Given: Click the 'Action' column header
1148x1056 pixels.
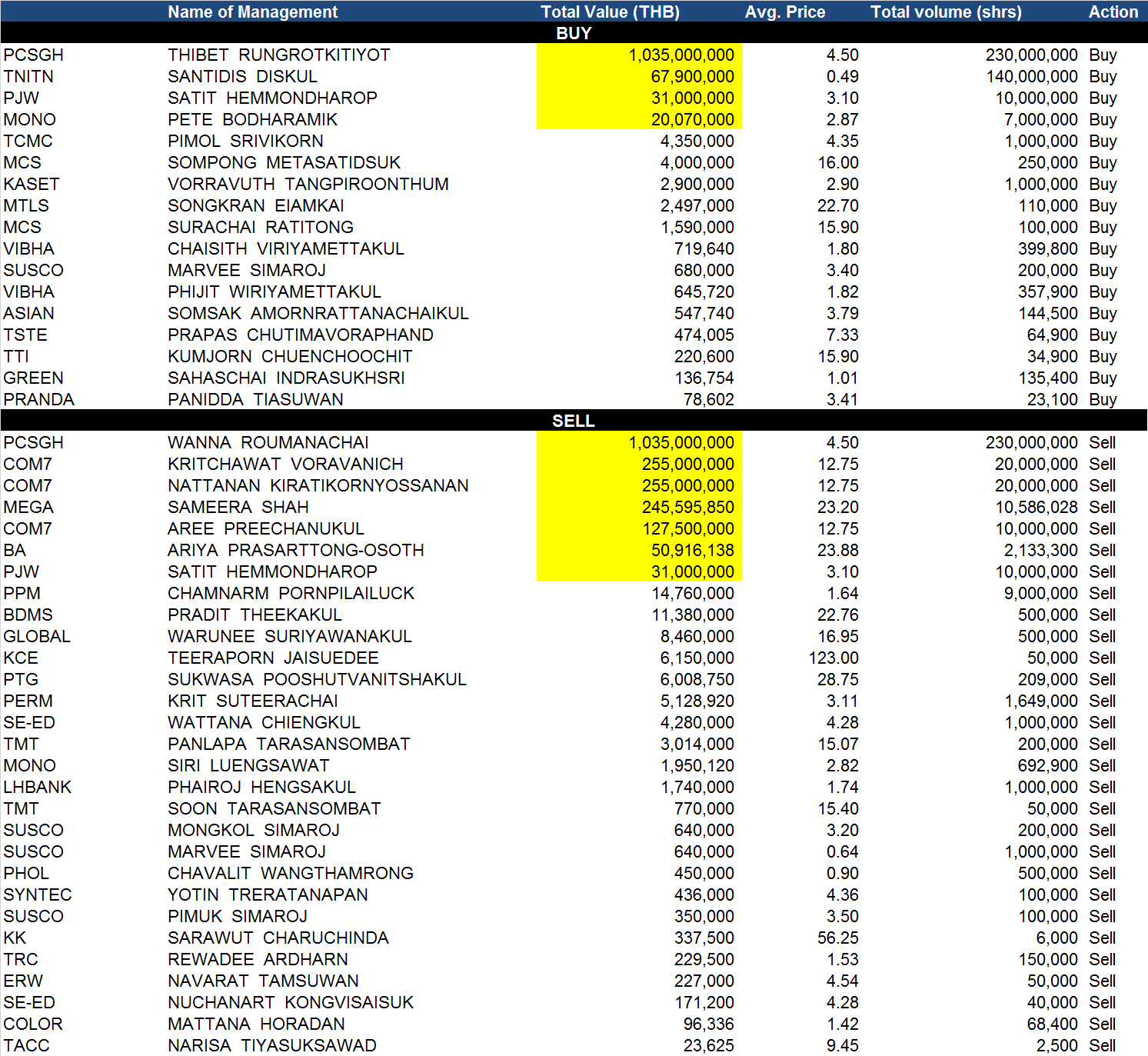Looking at the screenshot, I should coord(1113,12).
